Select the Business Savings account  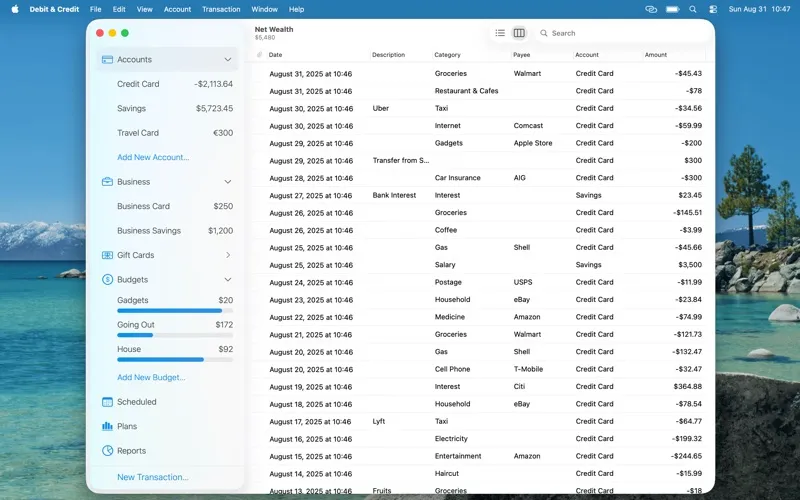(167, 231)
